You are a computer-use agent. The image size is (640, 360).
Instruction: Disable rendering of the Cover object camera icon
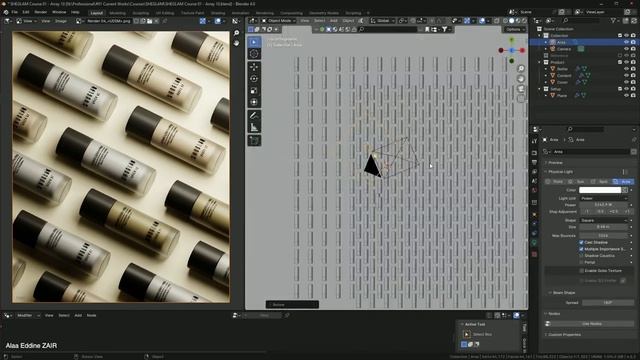(633, 82)
